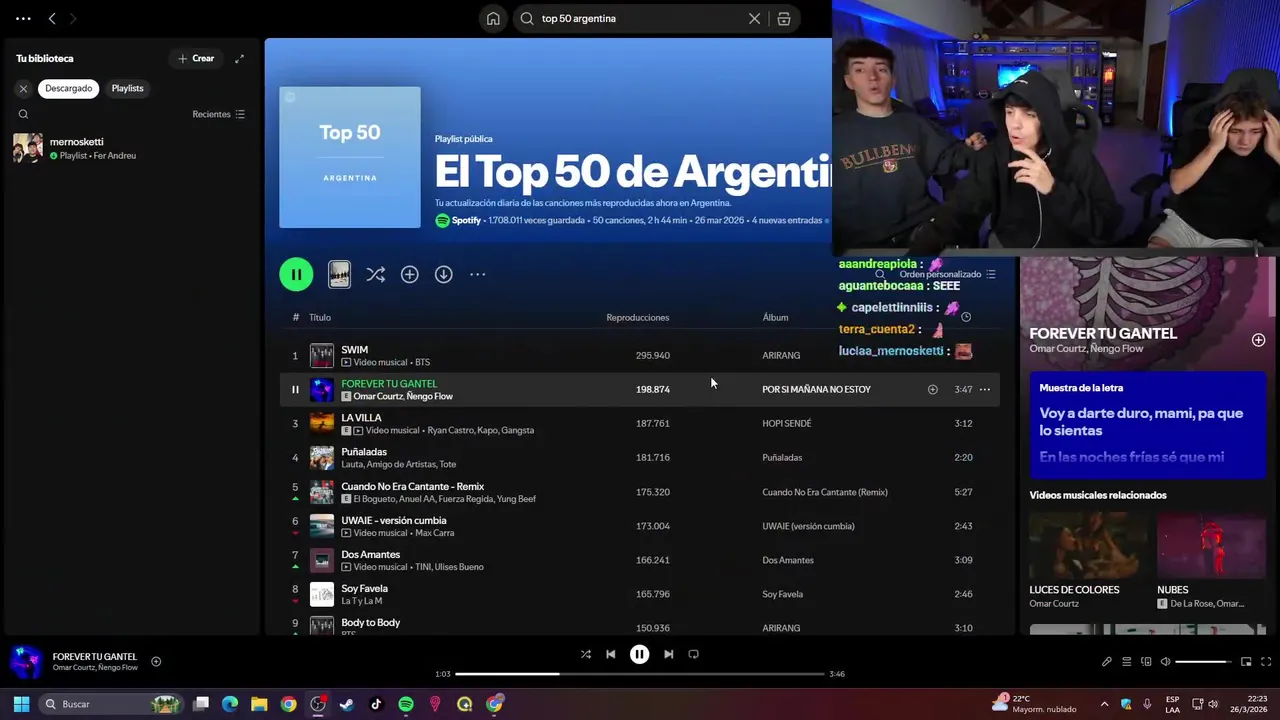Open Steam from the Windows taskbar
1280x720 pixels.
click(x=347, y=704)
